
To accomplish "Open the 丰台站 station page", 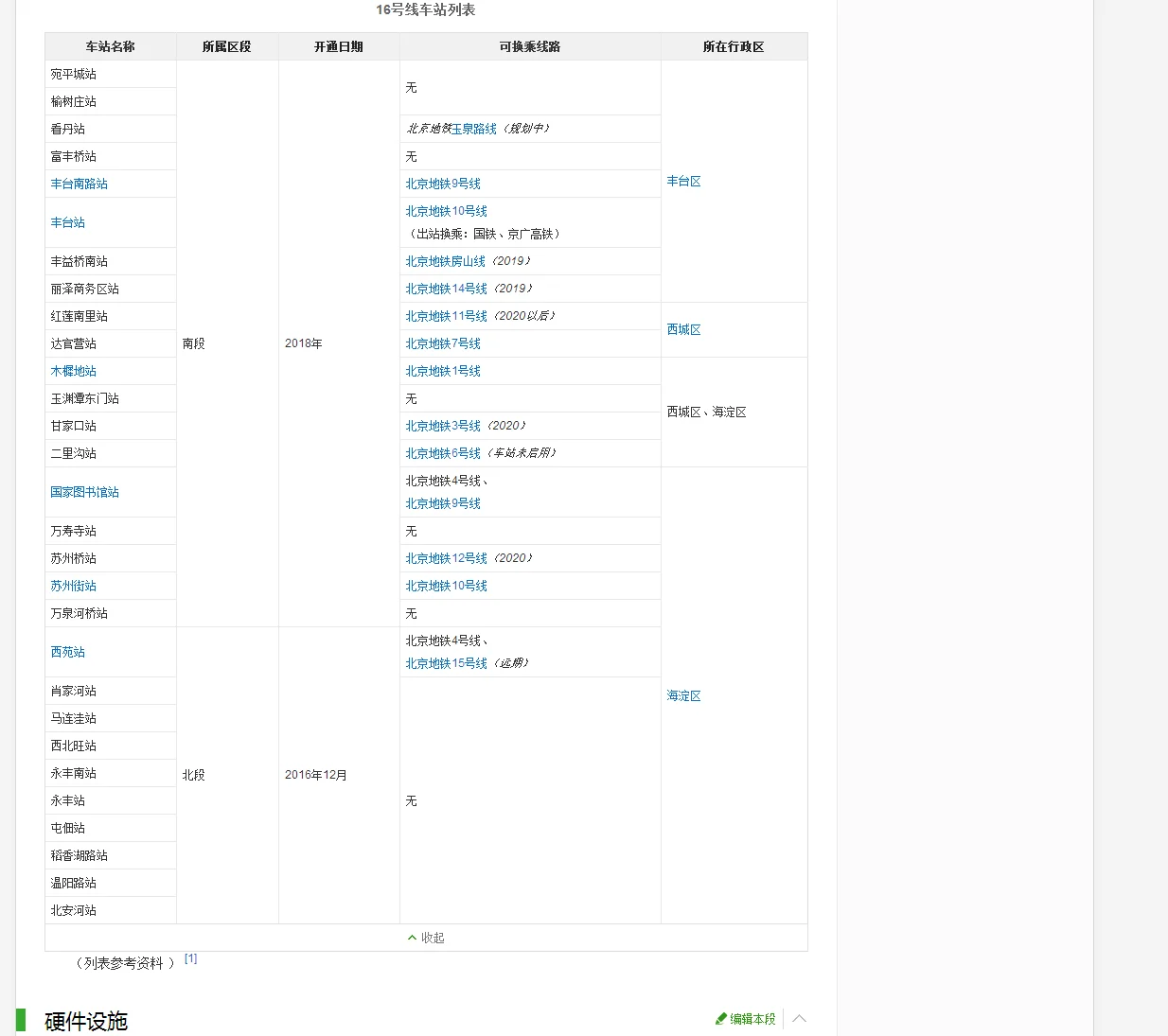I will tap(67, 222).
